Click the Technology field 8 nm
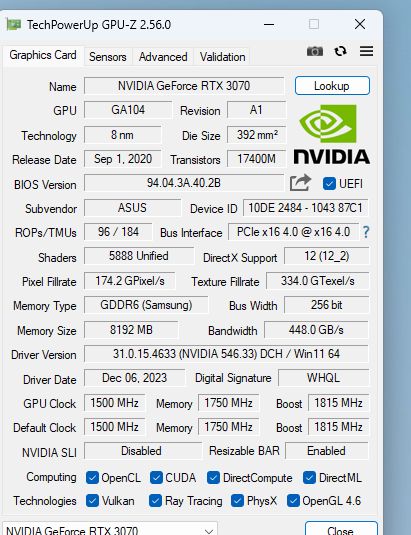Image resolution: width=411 pixels, height=535 pixels. pos(122,135)
